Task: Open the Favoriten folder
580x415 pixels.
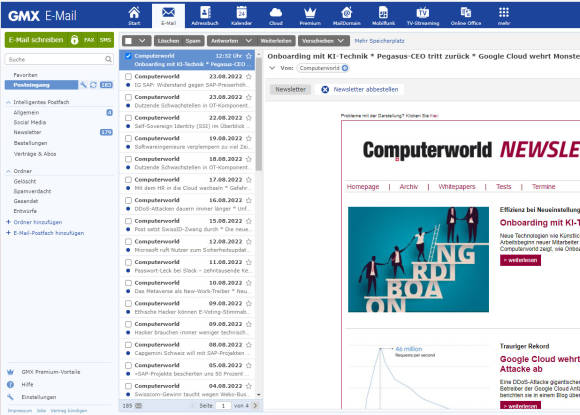Action: 25,75
